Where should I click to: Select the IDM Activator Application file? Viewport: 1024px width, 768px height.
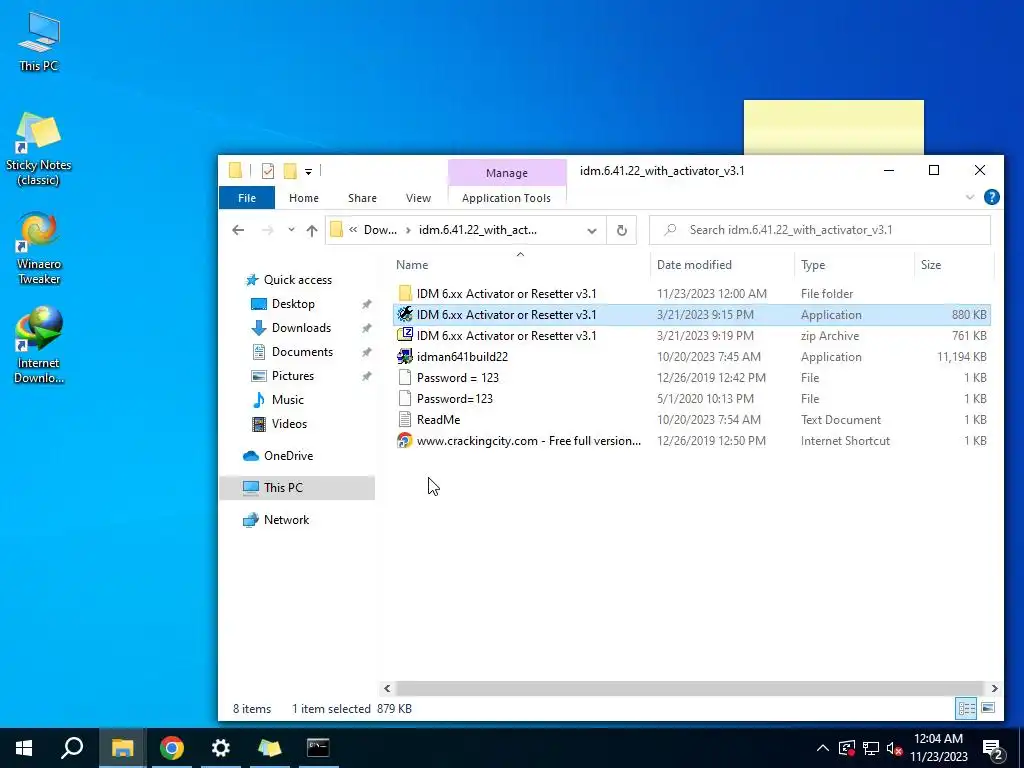coord(692,315)
